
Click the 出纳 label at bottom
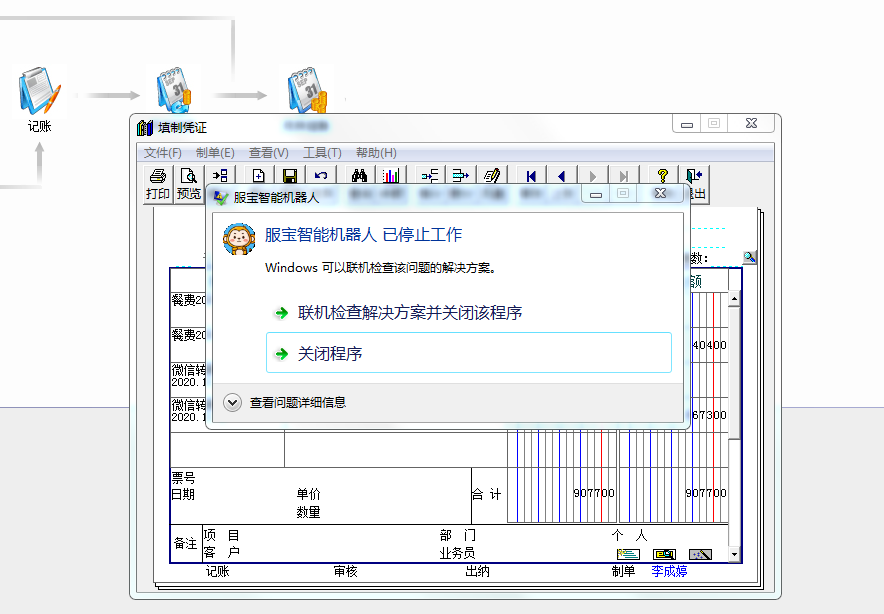477,571
